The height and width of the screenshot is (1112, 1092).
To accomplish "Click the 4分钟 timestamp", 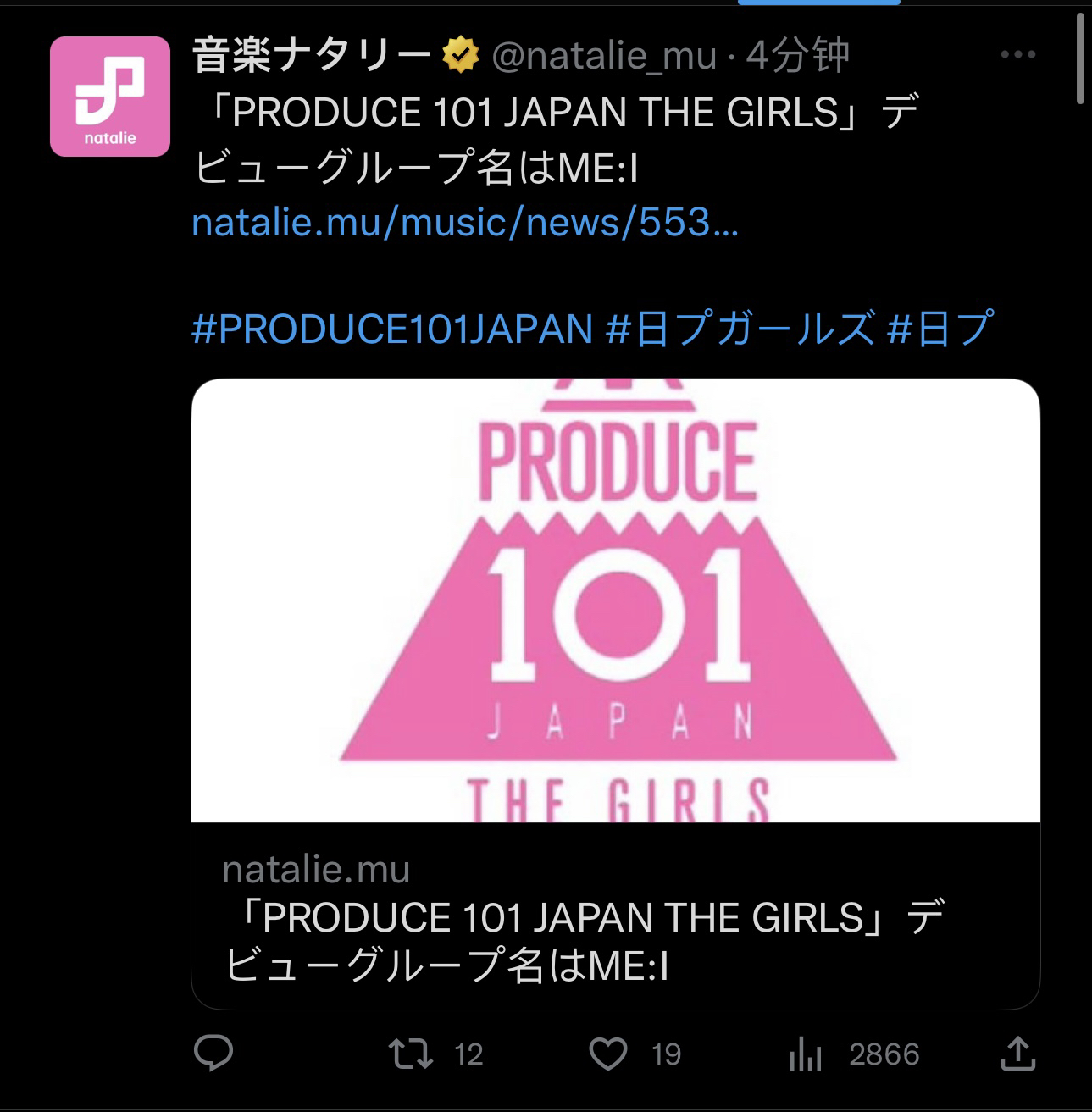I will (798, 56).
